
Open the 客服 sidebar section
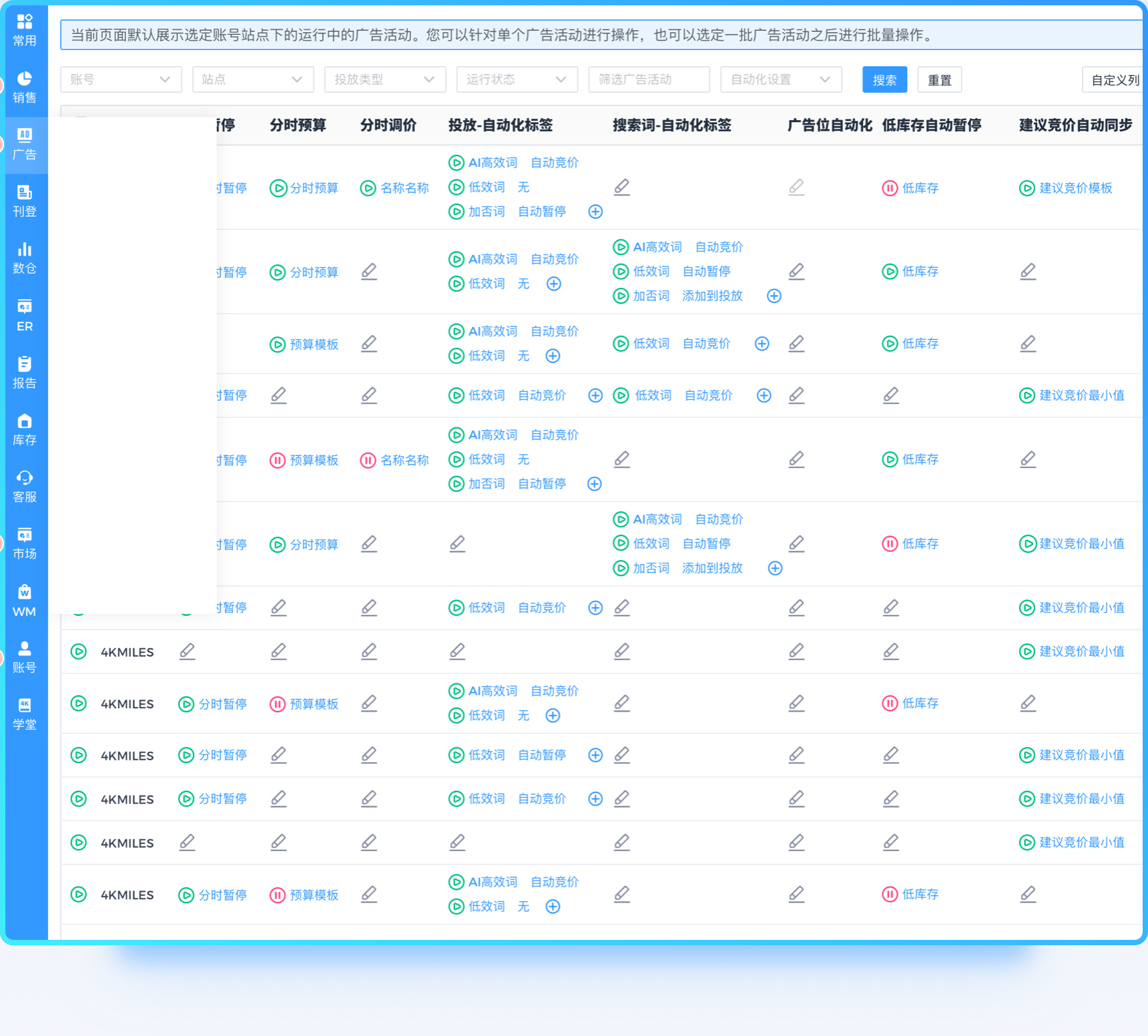(25, 487)
